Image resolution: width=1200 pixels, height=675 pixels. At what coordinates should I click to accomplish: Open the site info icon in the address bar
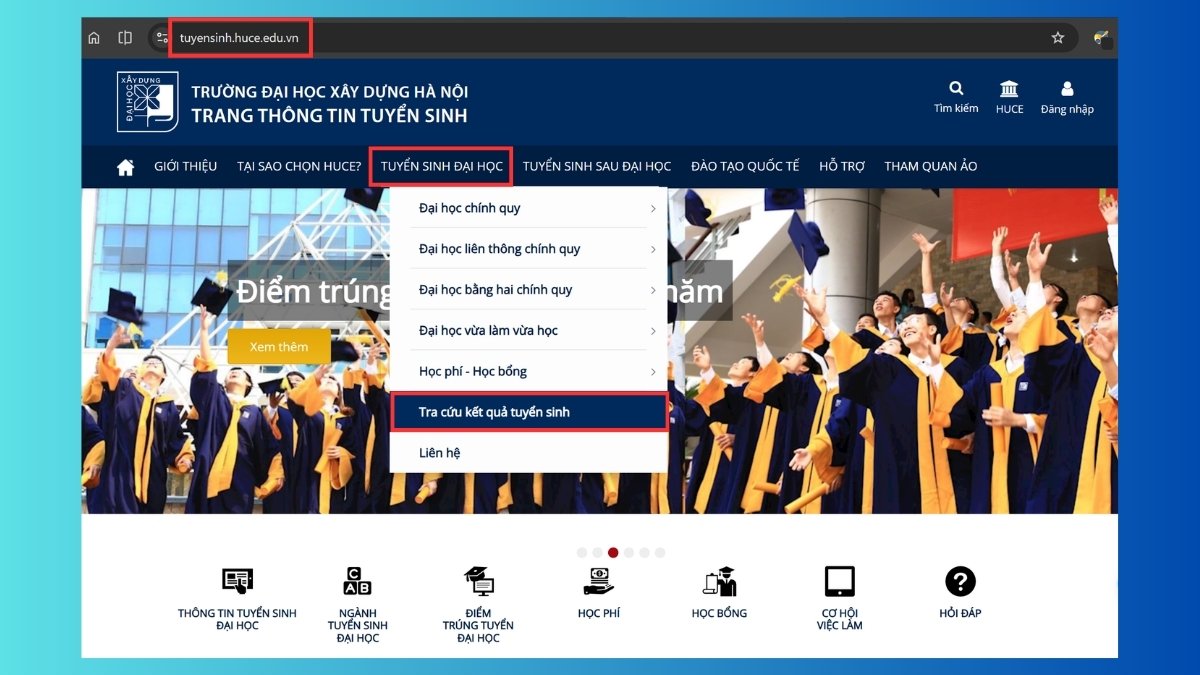162,38
